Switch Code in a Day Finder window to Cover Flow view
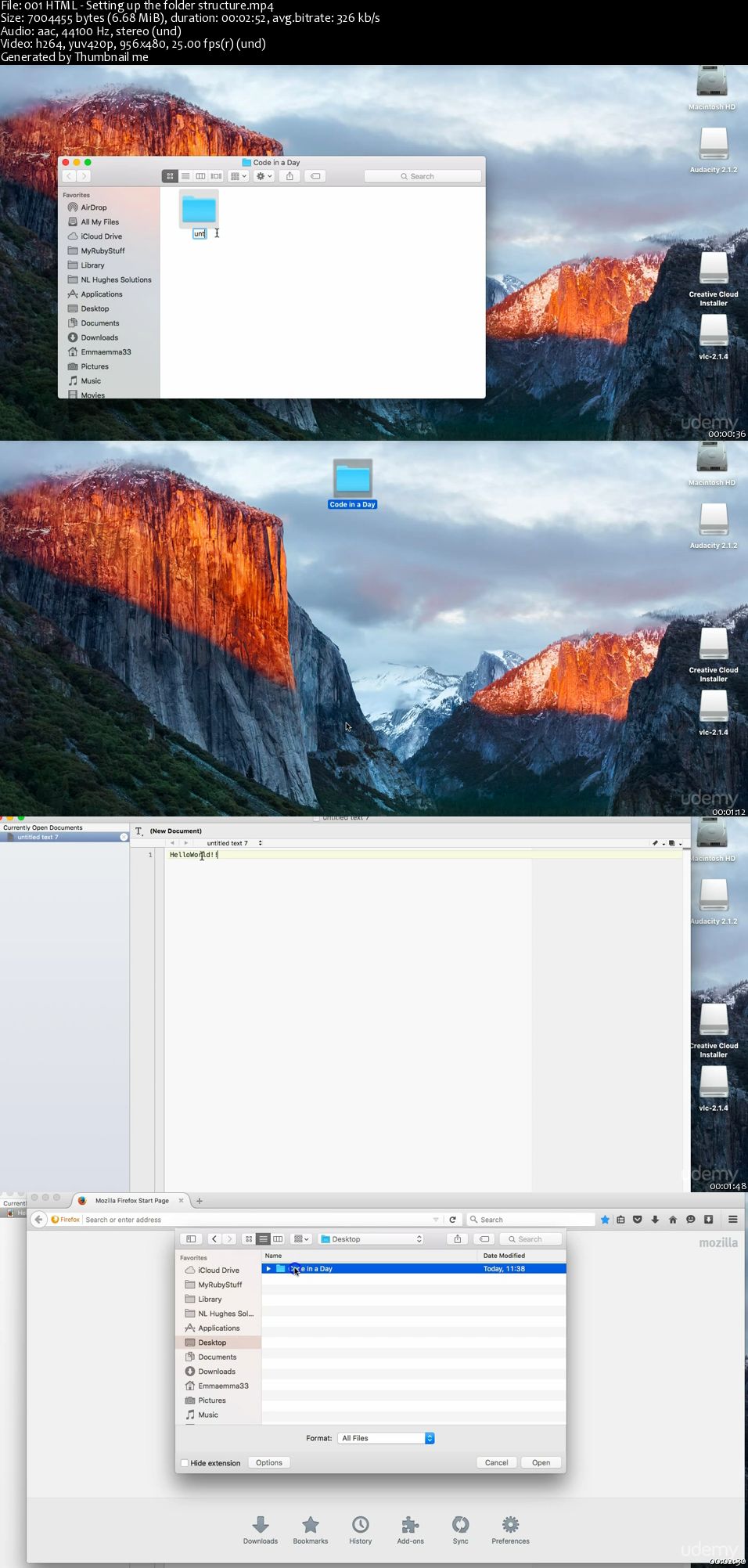 216,176
